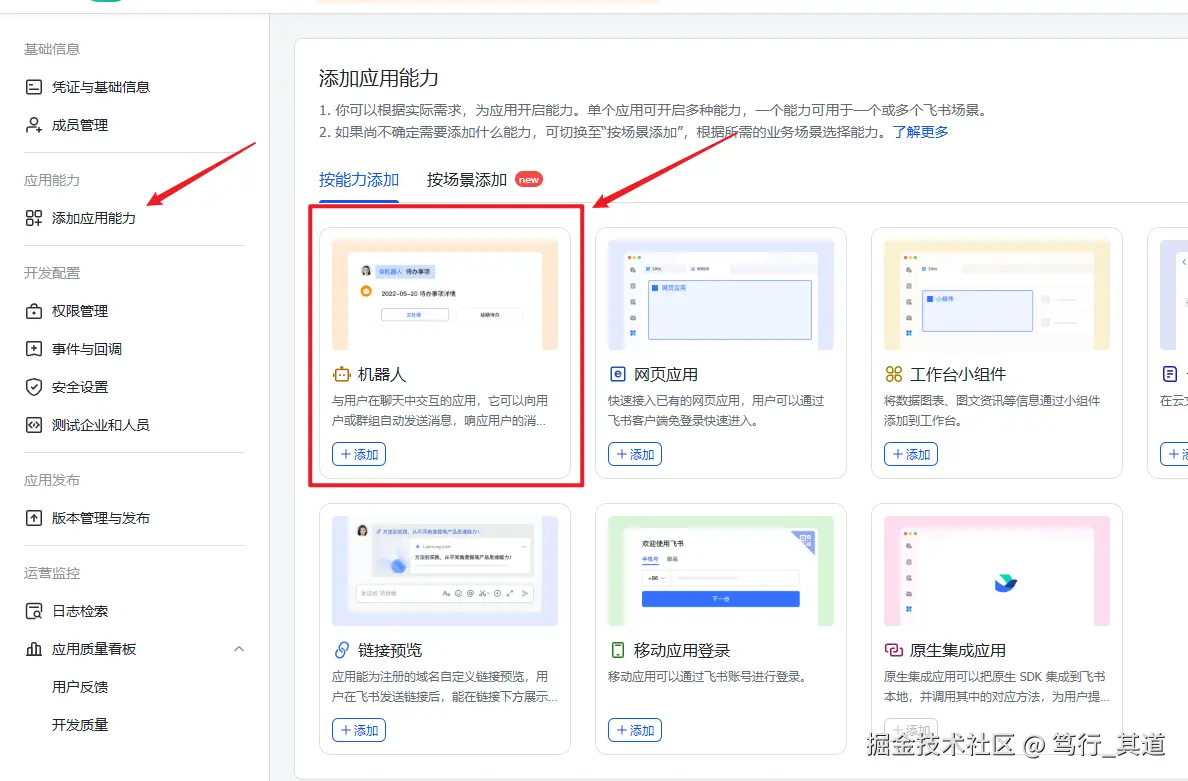Click the document icon on the cut-off fourth card

point(1170,374)
